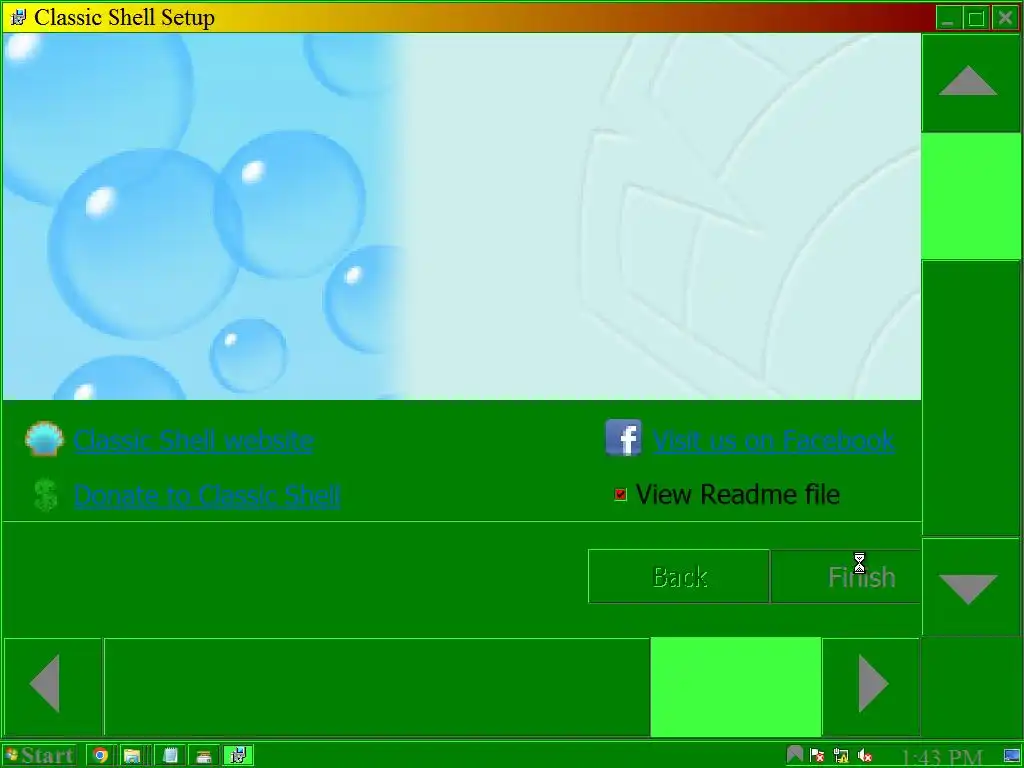Click the fourth taskbar app icon beside notepad

point(204,756)
